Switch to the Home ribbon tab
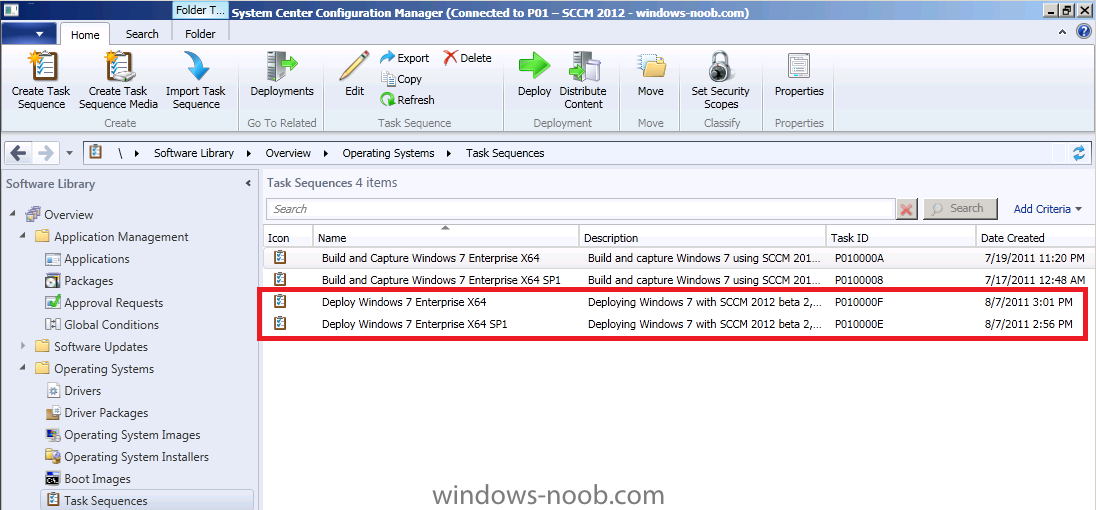The image size is (1096, 510). pyautogui.click(x=85, y=34)
